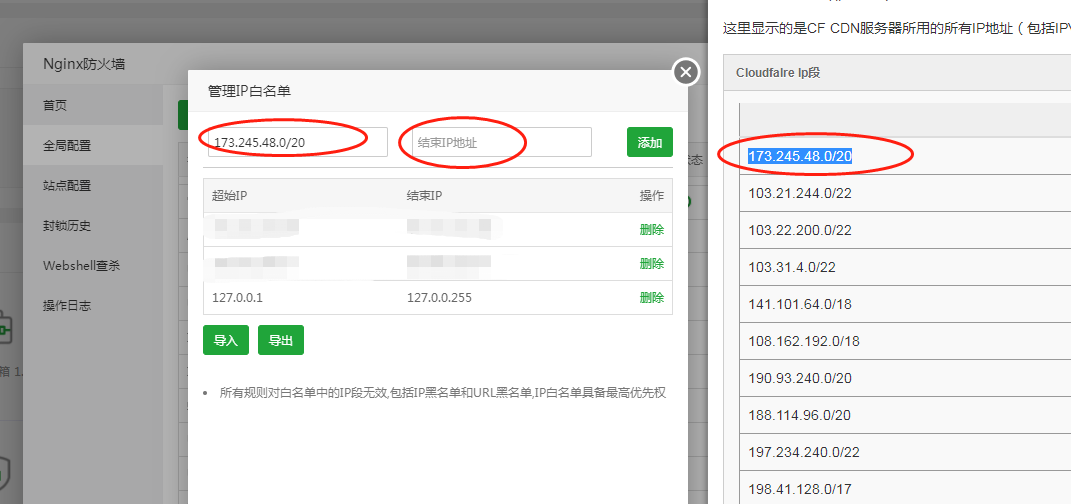Viewport: 1071px width, 504px height.
Task: Open Webshell查杀 in the sidebar
Action: click(x=93, y=266)
